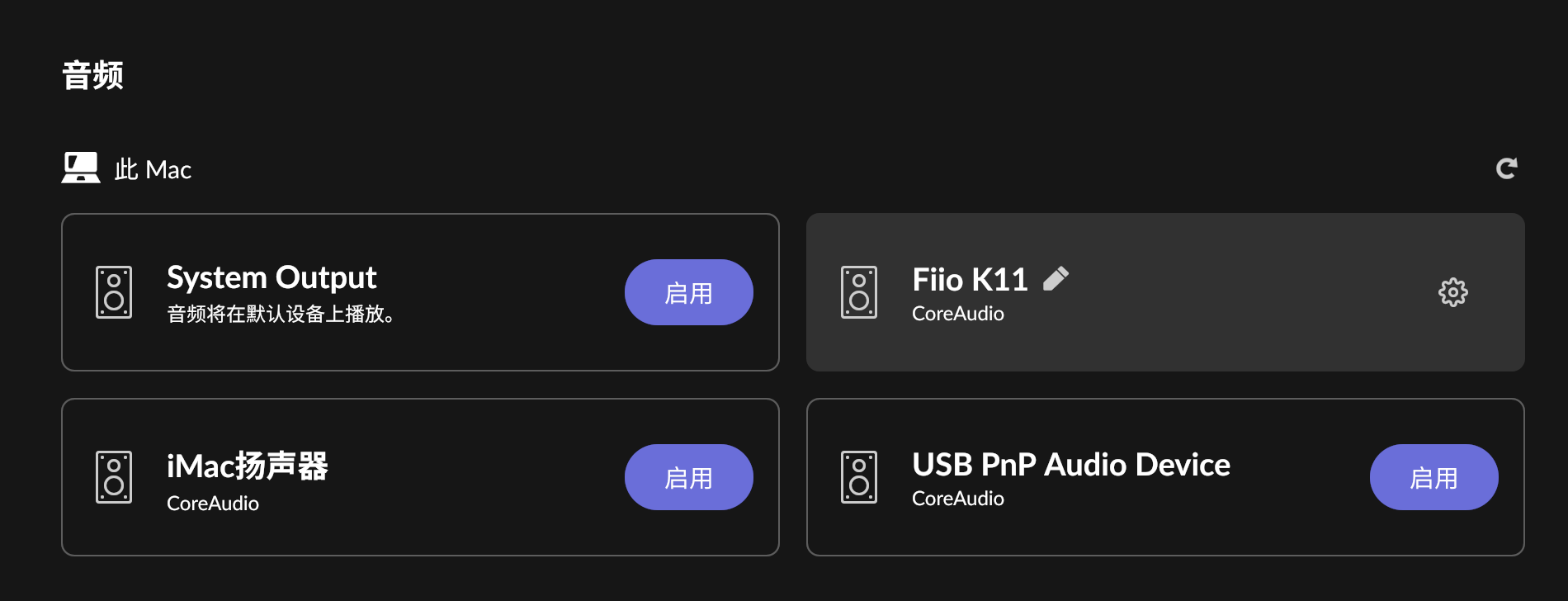Click the 音频 page heading
The image size is (1568, 601).
pyautogui.click(x=93, y=75)
